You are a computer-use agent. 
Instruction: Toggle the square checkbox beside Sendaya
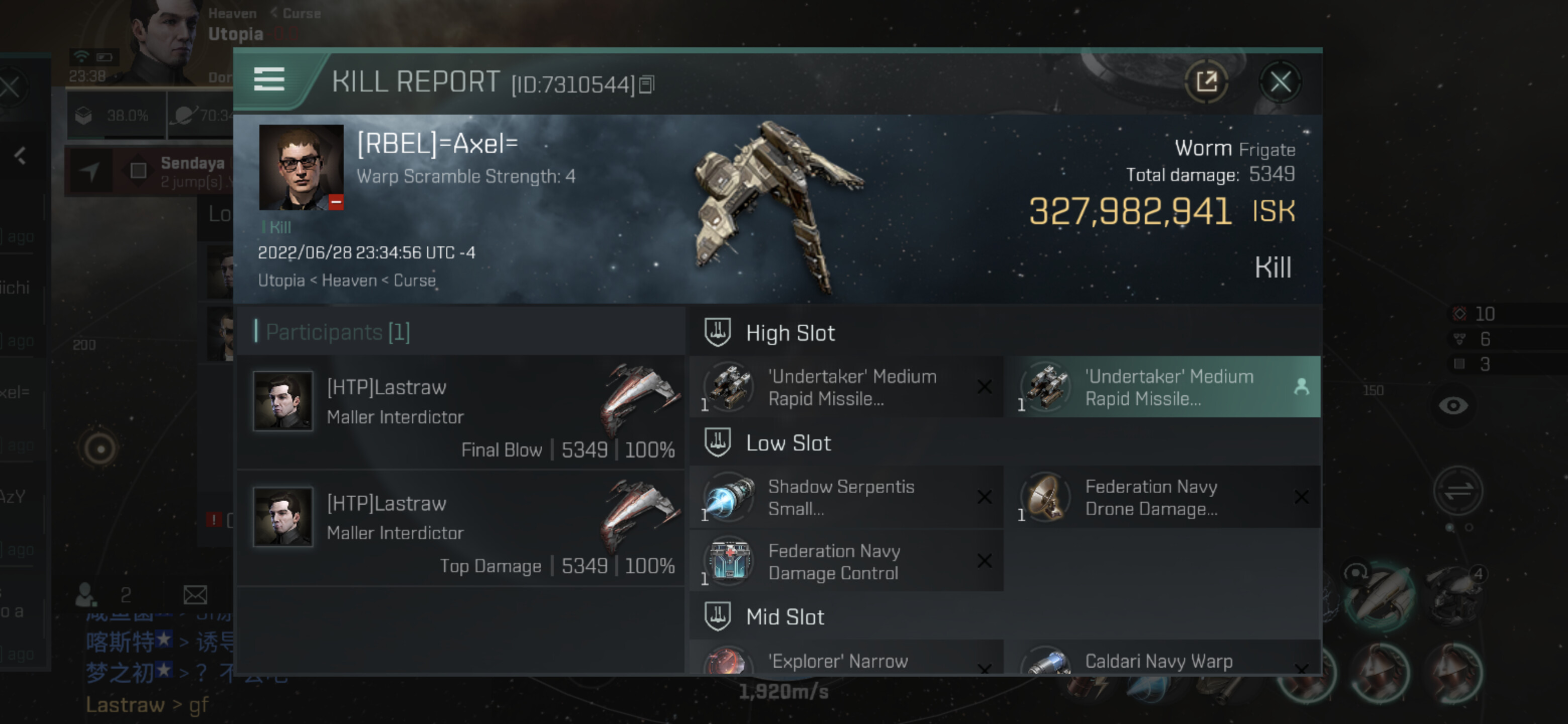point(139,171)
